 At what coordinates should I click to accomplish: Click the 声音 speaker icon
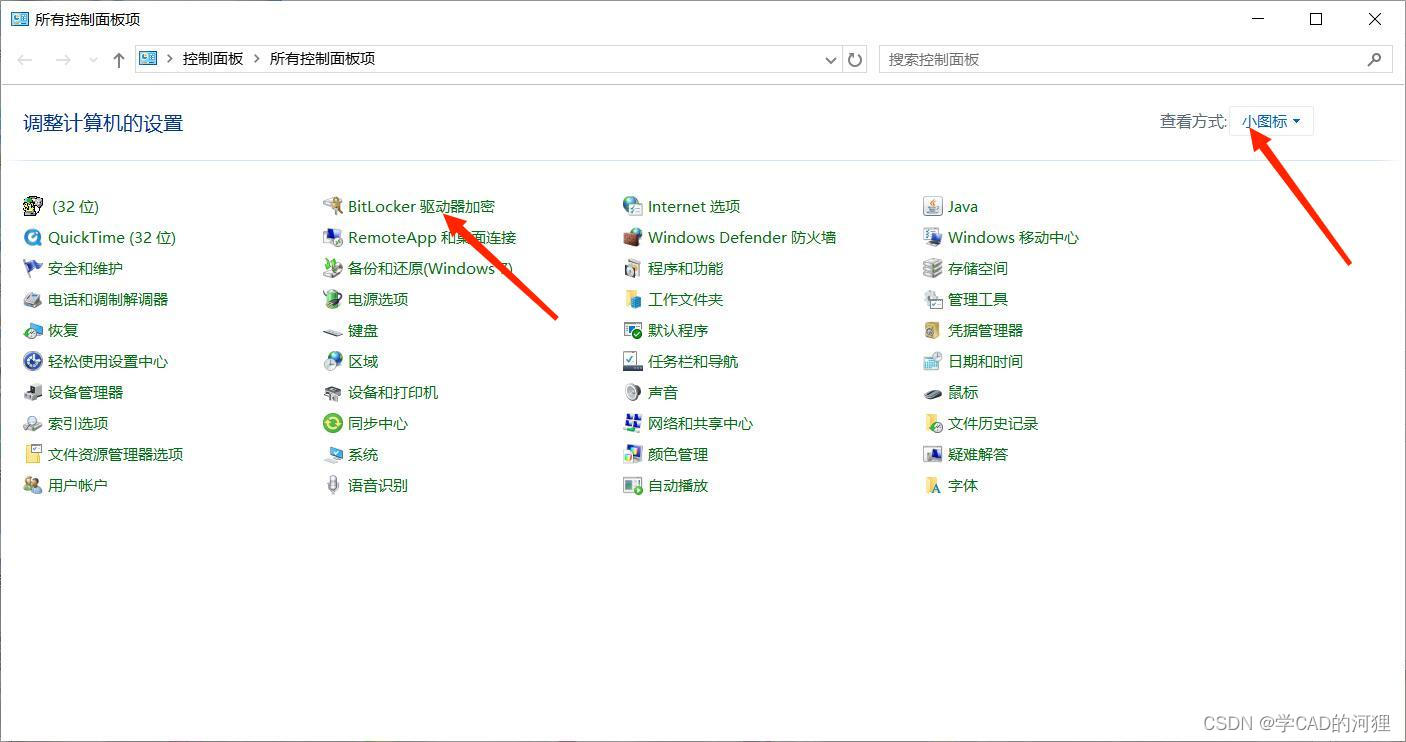[633, 392]
